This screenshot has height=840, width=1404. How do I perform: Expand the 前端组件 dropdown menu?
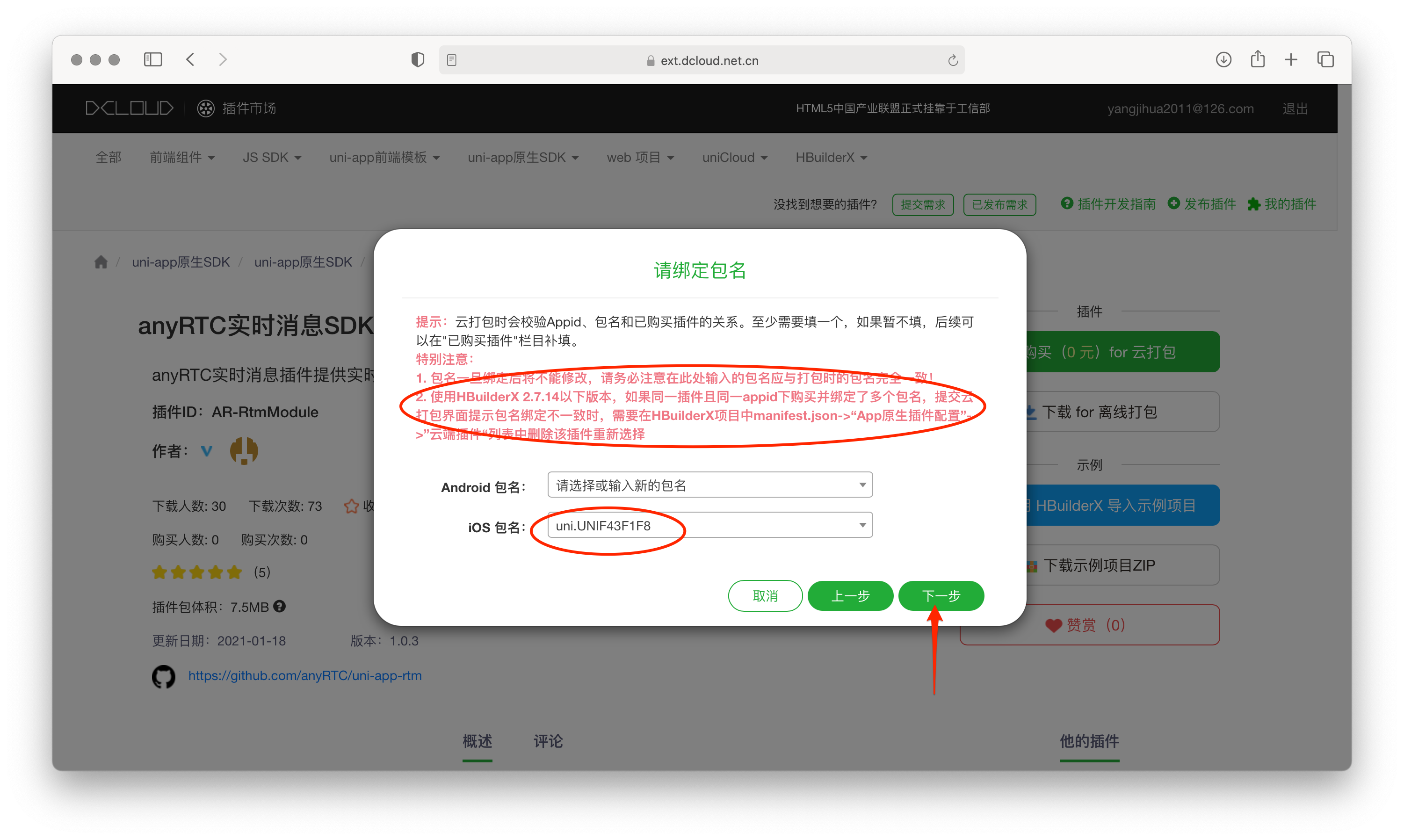181,157
